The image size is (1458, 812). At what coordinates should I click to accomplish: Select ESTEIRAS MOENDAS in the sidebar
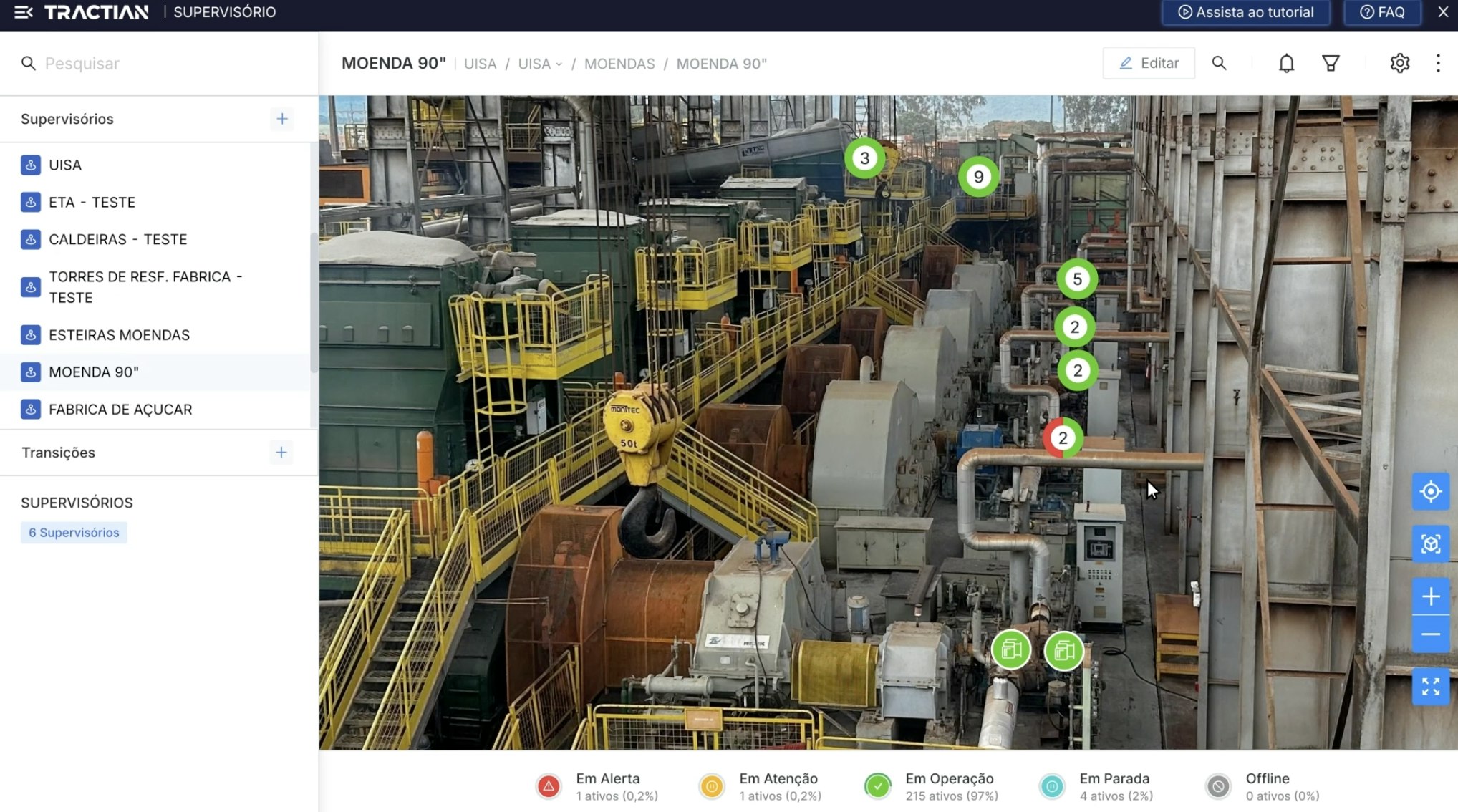(x=119, y=335)
